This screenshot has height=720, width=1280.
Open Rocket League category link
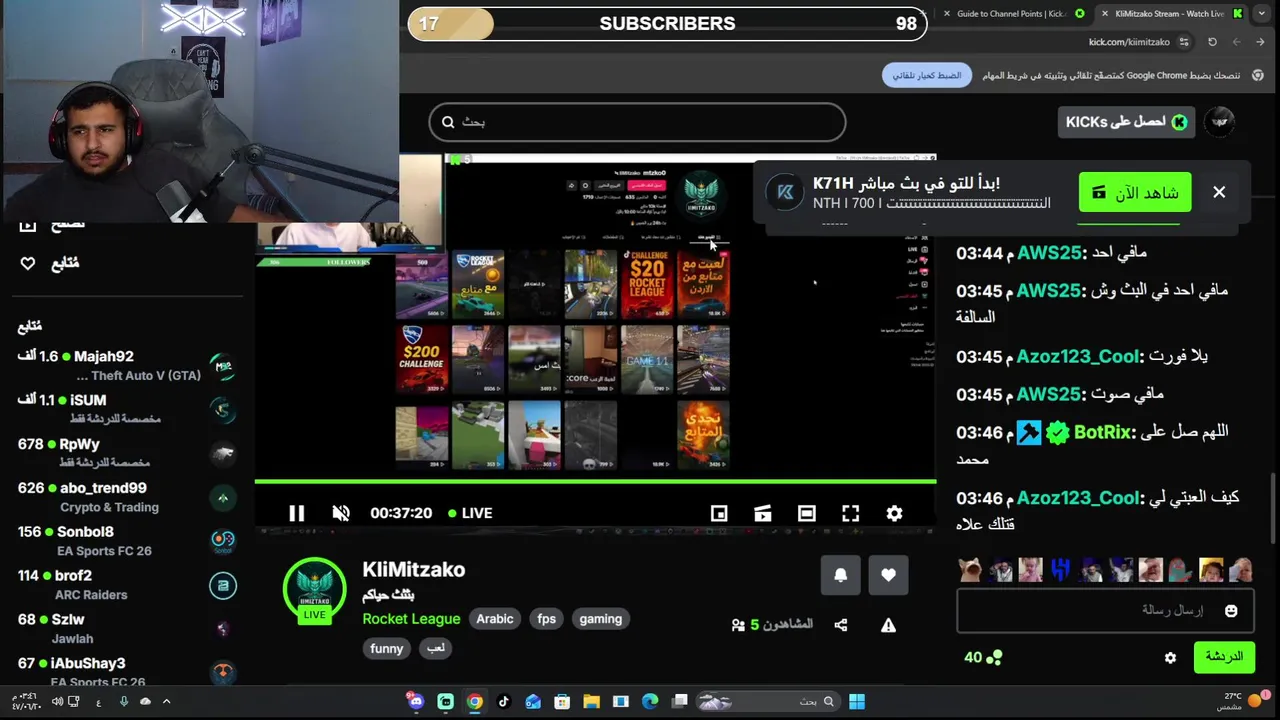(411, 619)
